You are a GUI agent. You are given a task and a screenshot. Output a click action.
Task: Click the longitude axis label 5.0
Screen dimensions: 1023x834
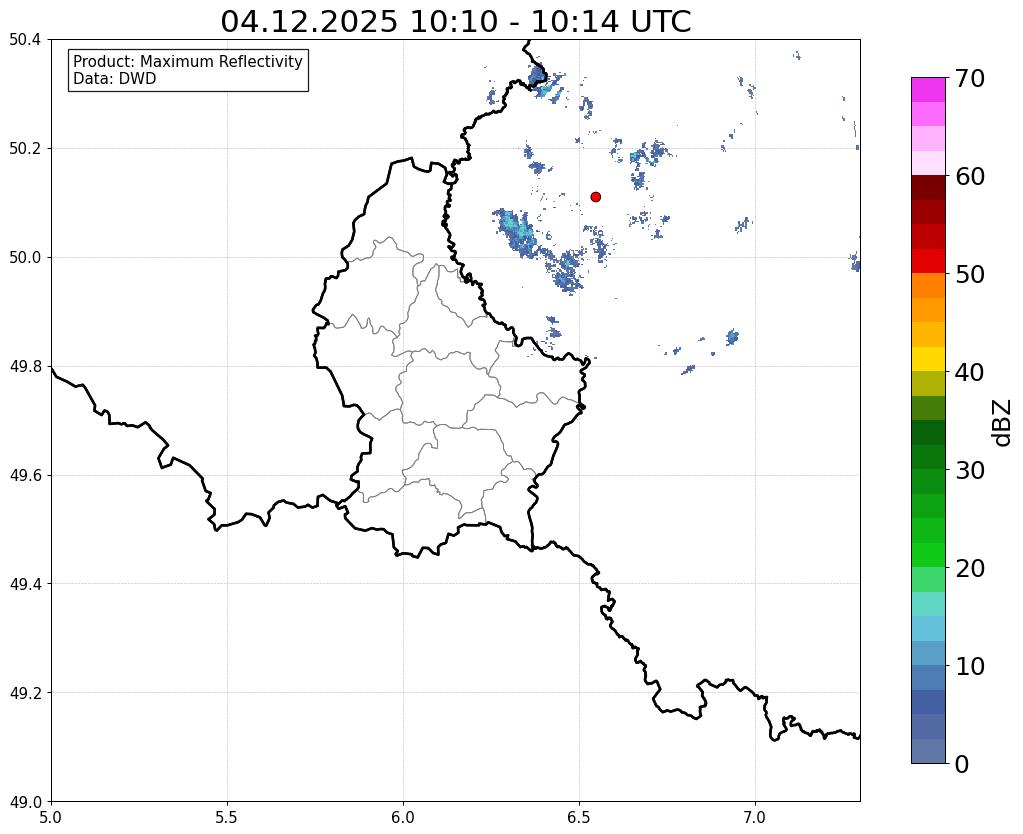pyautogui.click(x=51, y=818)
